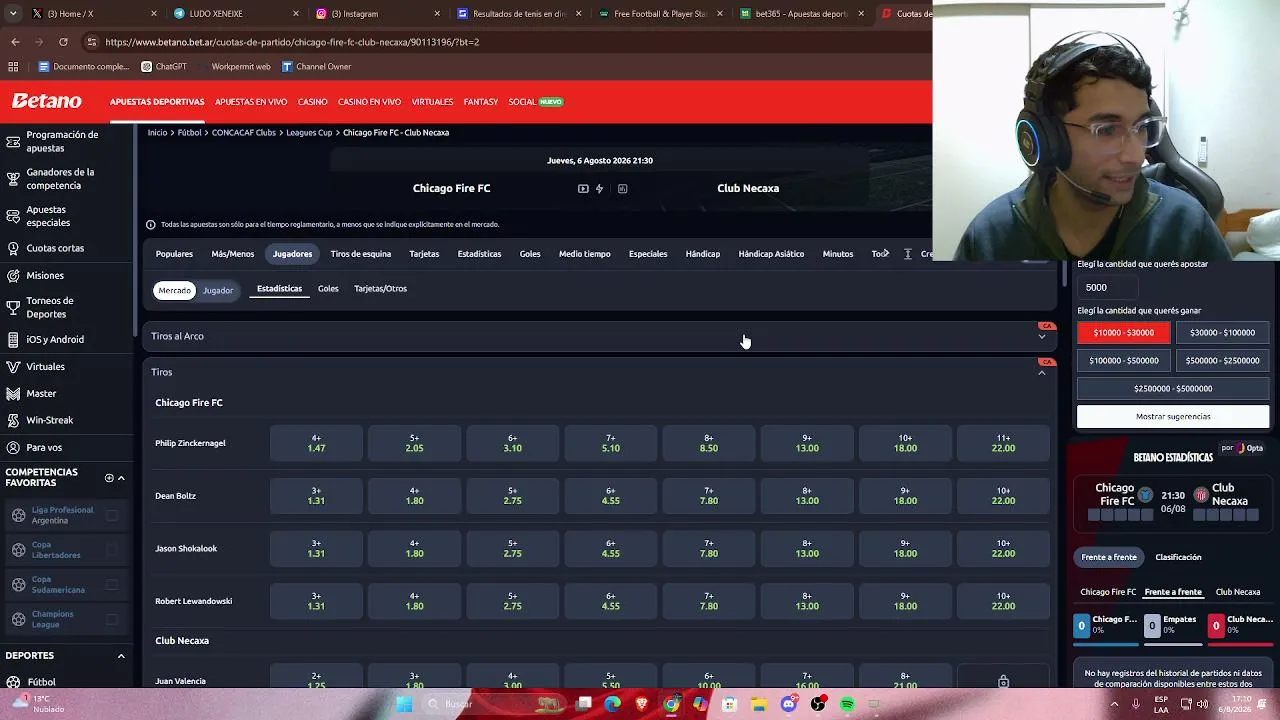Select the $10000 - $30000 win range
This screenshot has width=1280, height=720.
[x=1124, y=333]
